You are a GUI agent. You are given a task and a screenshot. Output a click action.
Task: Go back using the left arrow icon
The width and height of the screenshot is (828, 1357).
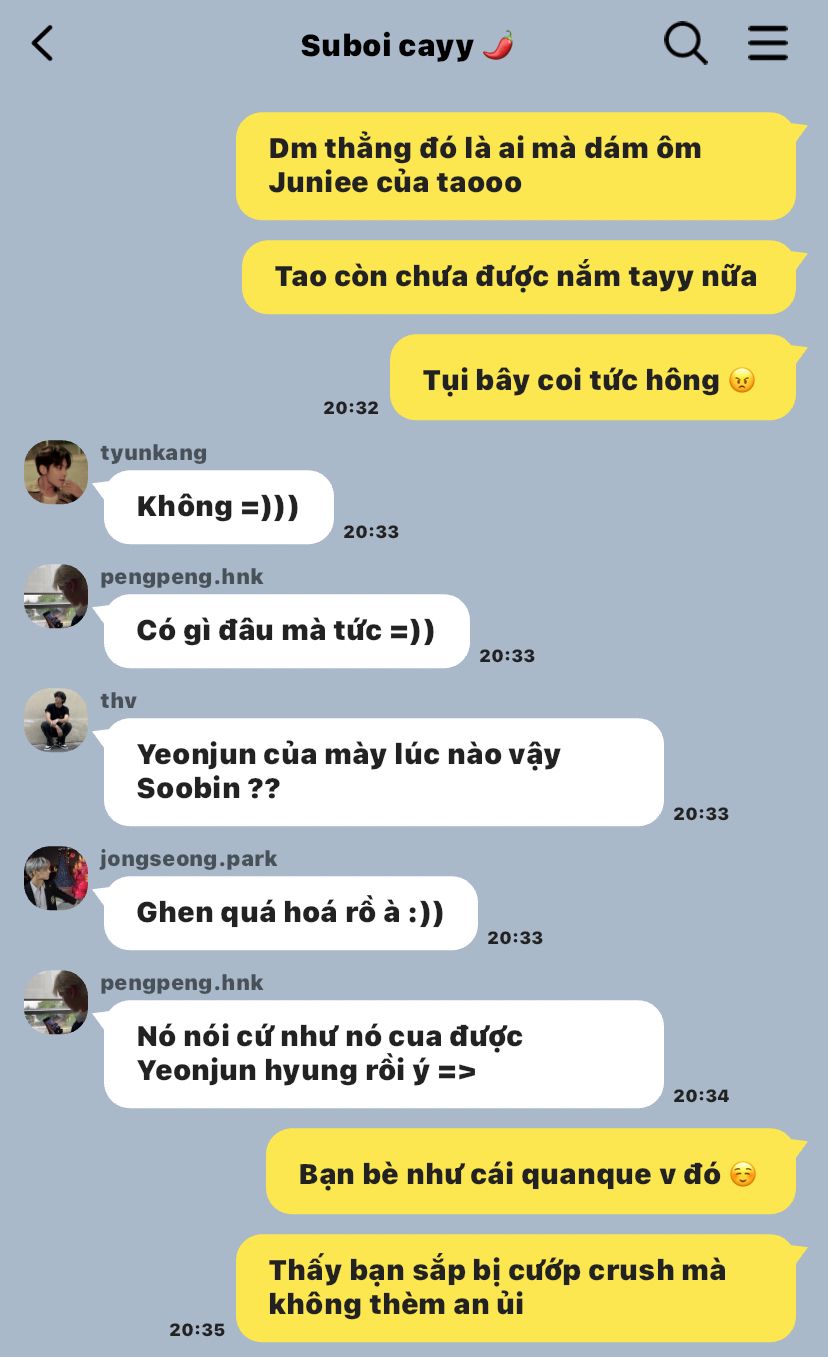[x=42, y=44]
